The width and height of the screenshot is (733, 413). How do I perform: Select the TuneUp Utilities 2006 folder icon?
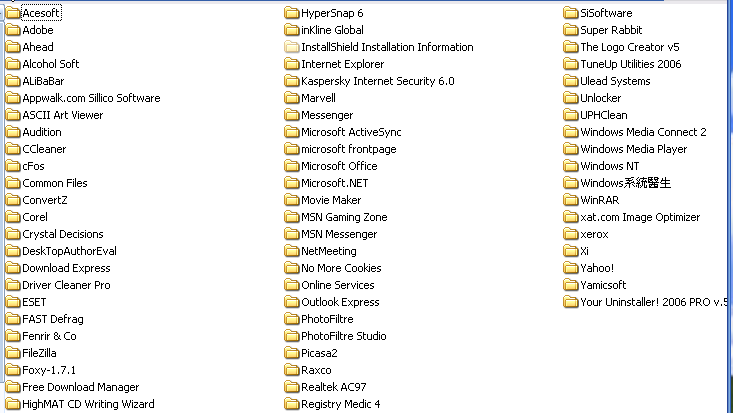click(x=571, y=64)
